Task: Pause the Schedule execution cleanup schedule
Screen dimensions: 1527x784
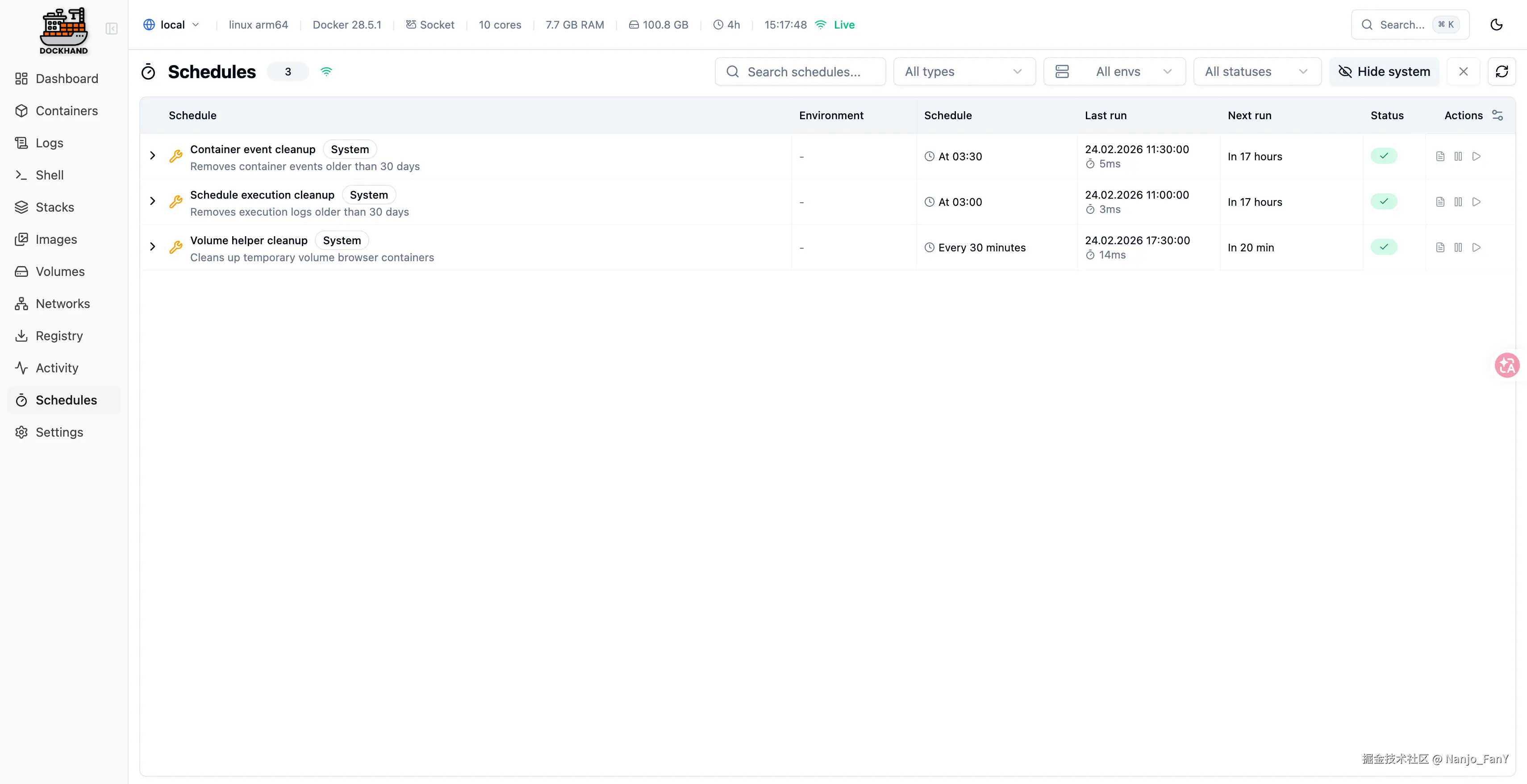Action: (x=1458, y=202)
